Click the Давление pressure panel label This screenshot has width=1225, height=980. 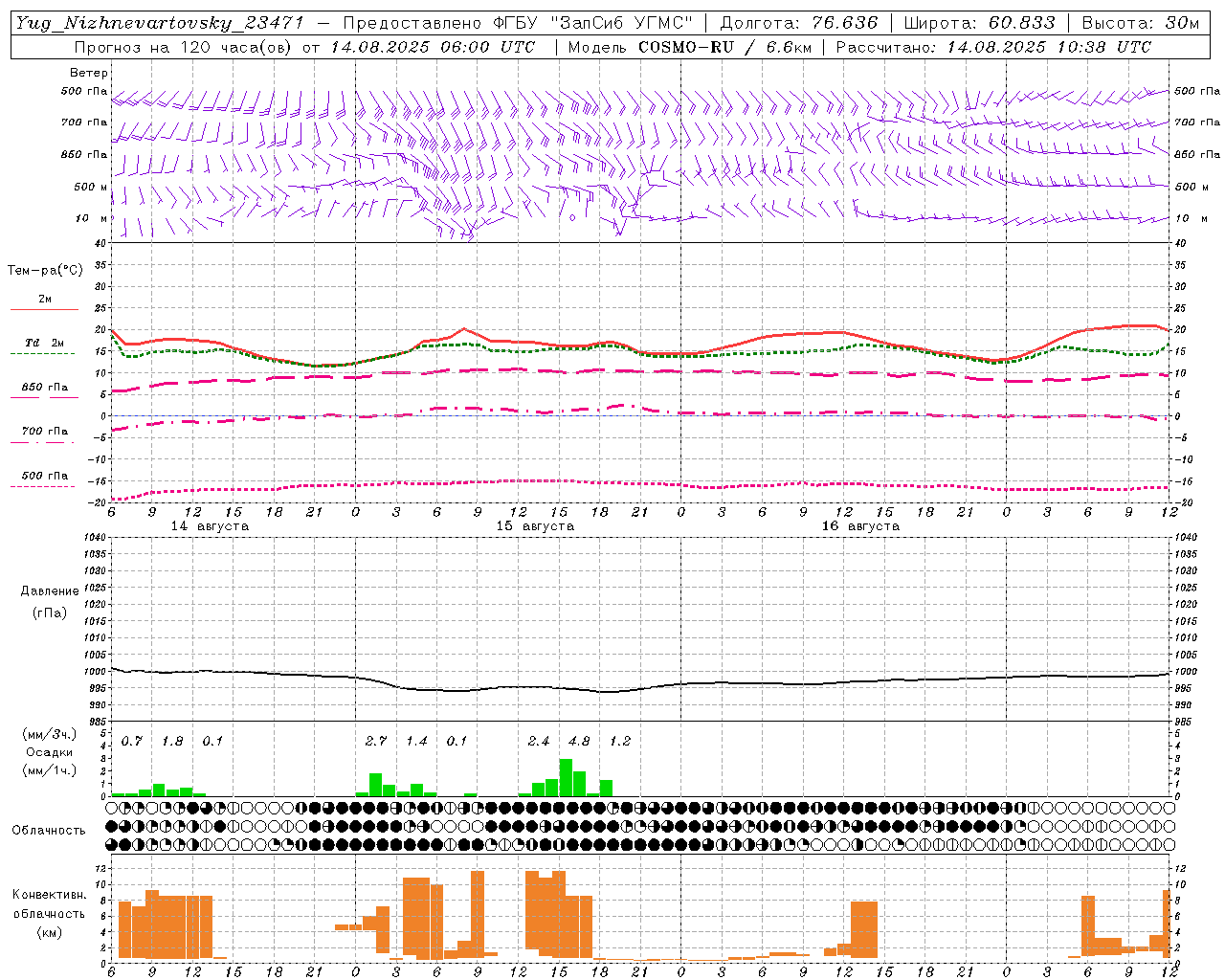(x=50, y=591)
